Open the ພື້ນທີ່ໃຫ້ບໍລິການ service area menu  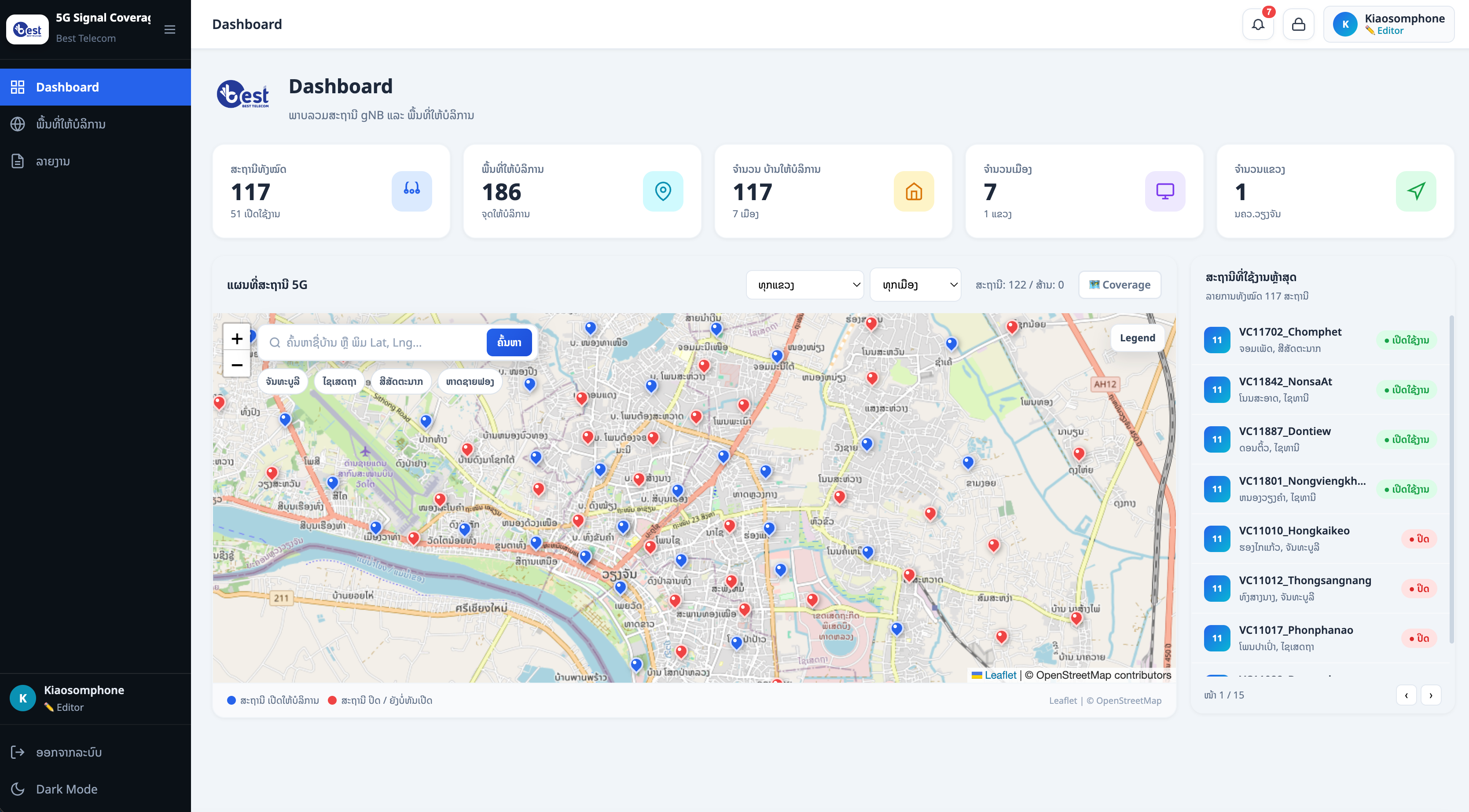pos(95,124)
